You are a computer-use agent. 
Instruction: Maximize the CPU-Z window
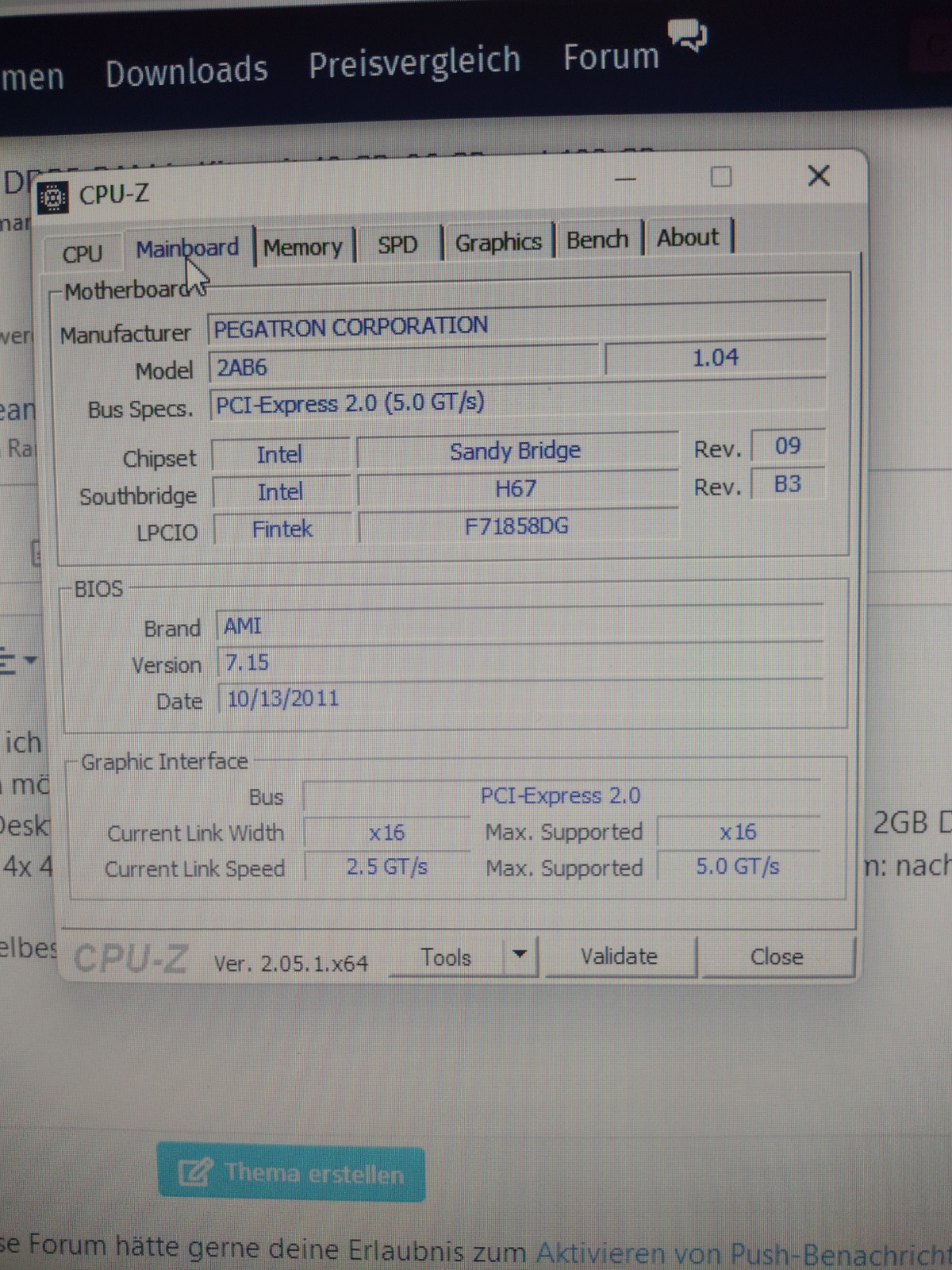pyautogui.click(x=721, y=176)
